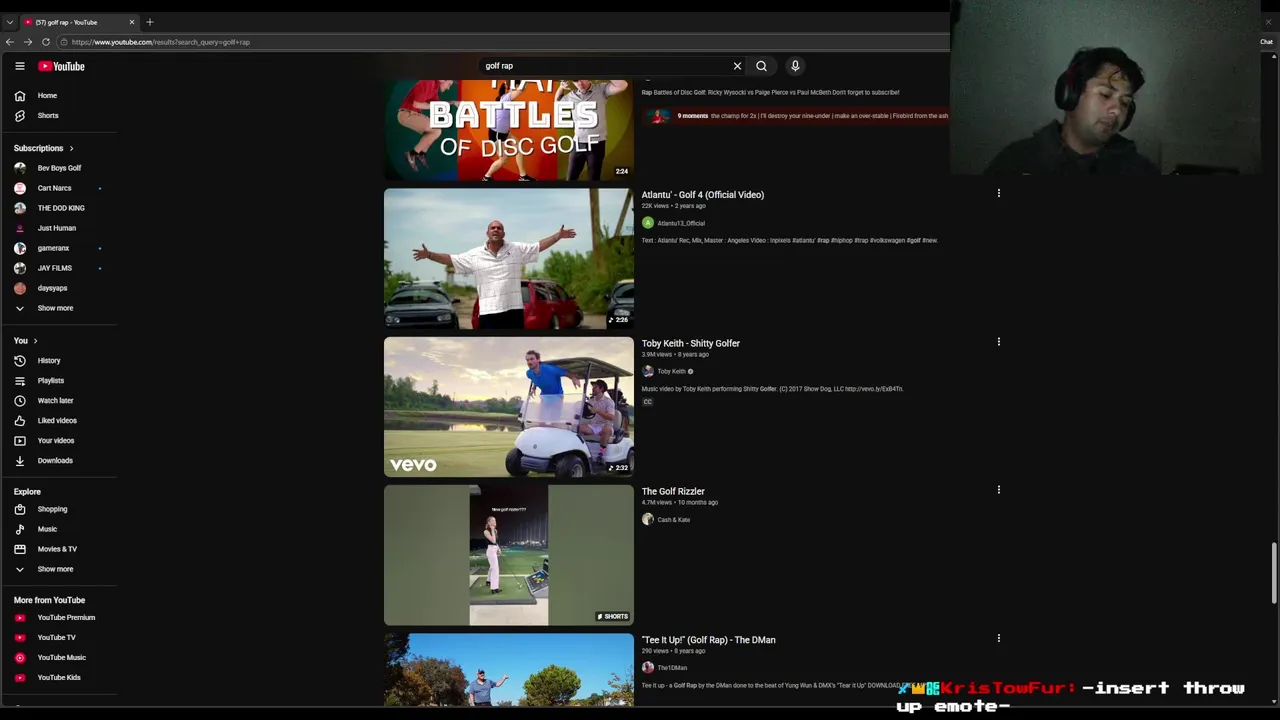Click the CC badge on Toby Keith video
Viewport: 1280px width, 720px height.
(647, 402)
